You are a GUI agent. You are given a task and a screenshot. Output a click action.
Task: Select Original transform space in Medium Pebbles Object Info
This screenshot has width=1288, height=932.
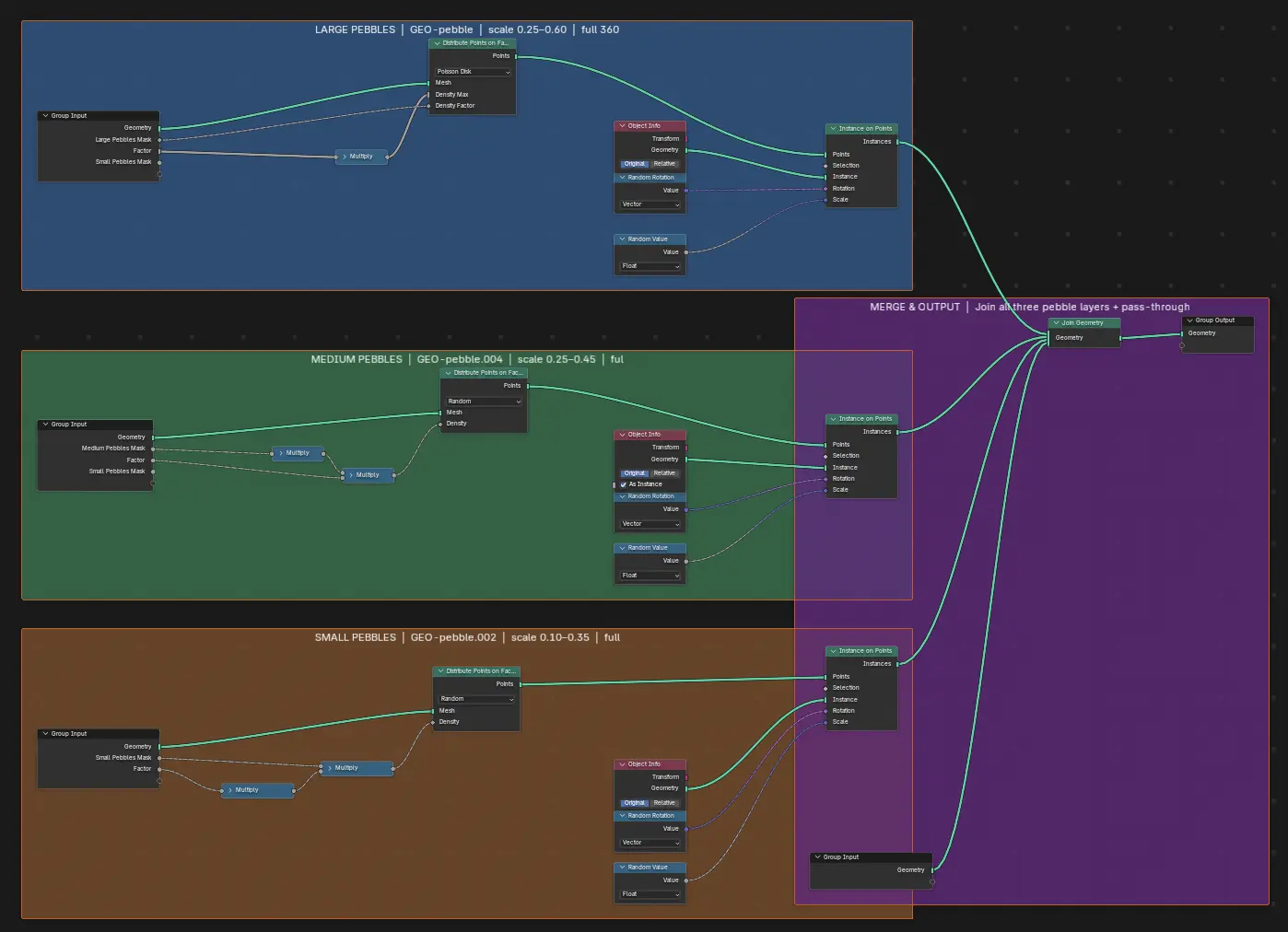pos(635,473)
